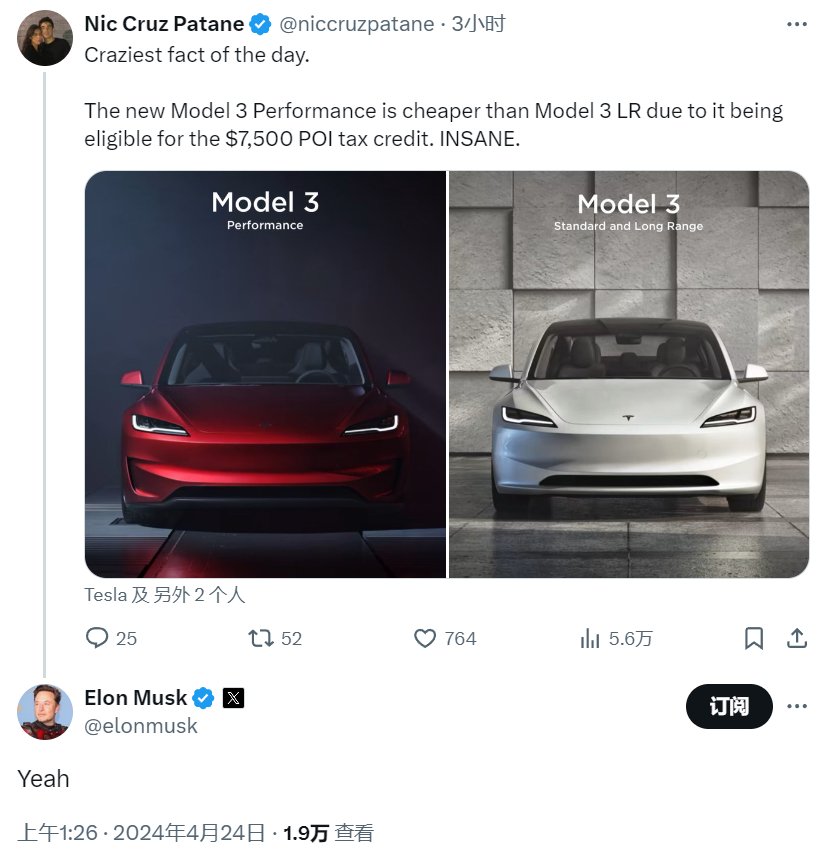Open the tweet view analytics icon
820x850 pixels.
click(x=590, y=638)
